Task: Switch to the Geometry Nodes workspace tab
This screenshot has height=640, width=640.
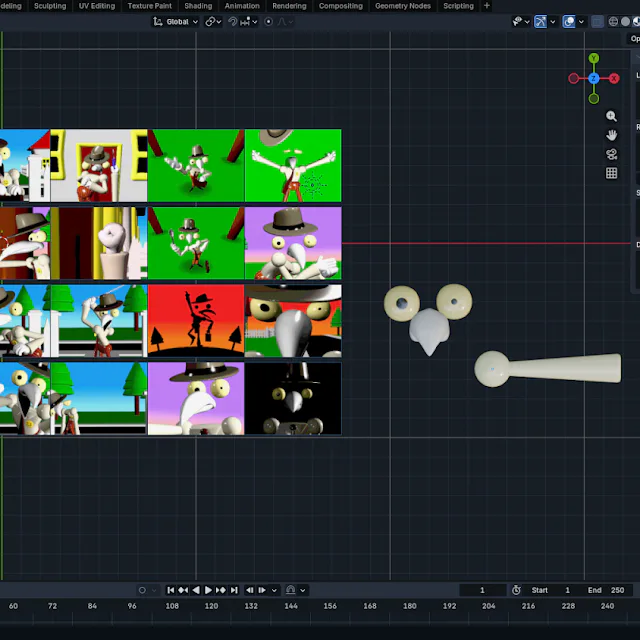Action: 403,6
